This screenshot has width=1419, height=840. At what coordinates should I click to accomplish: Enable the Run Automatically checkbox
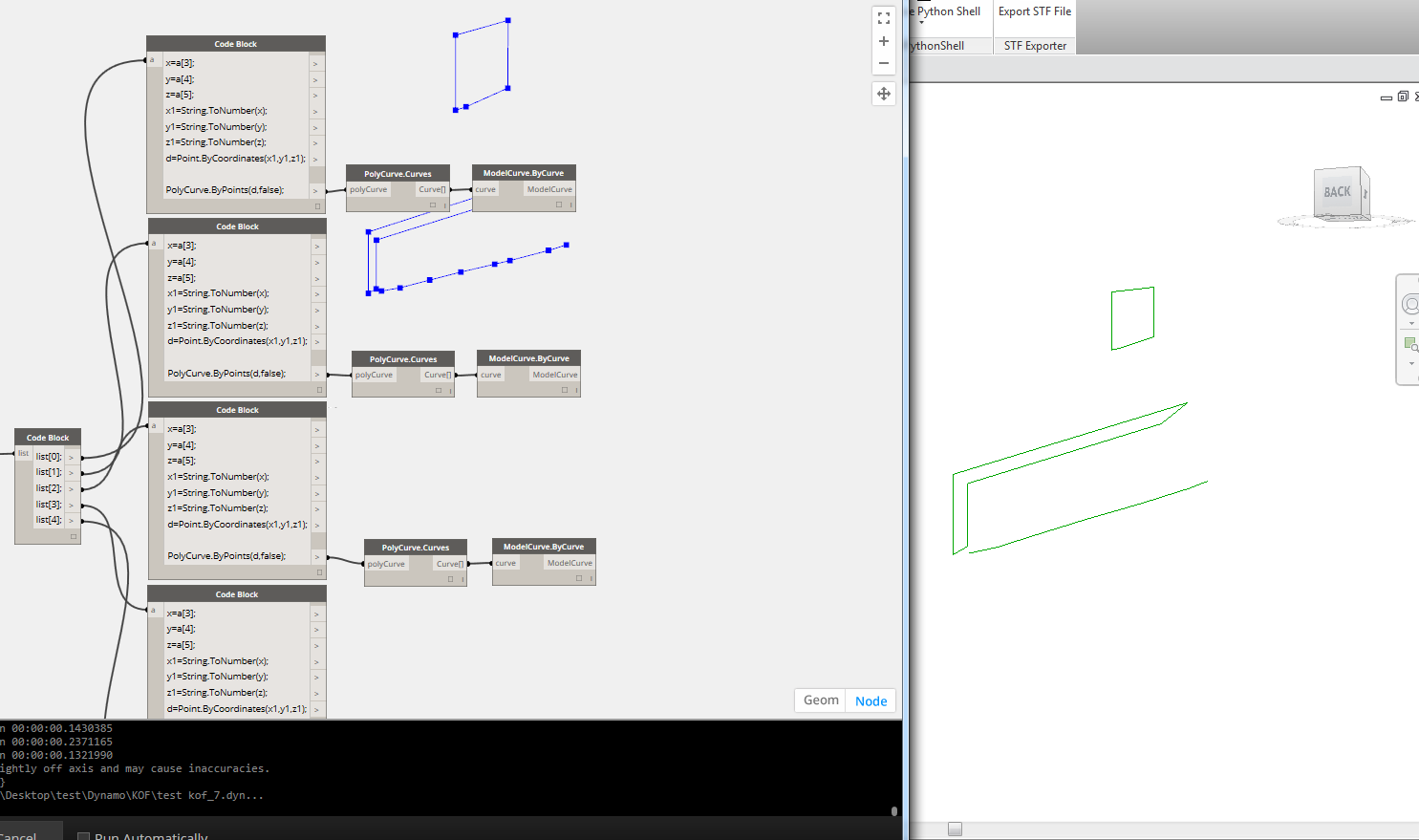83,835
